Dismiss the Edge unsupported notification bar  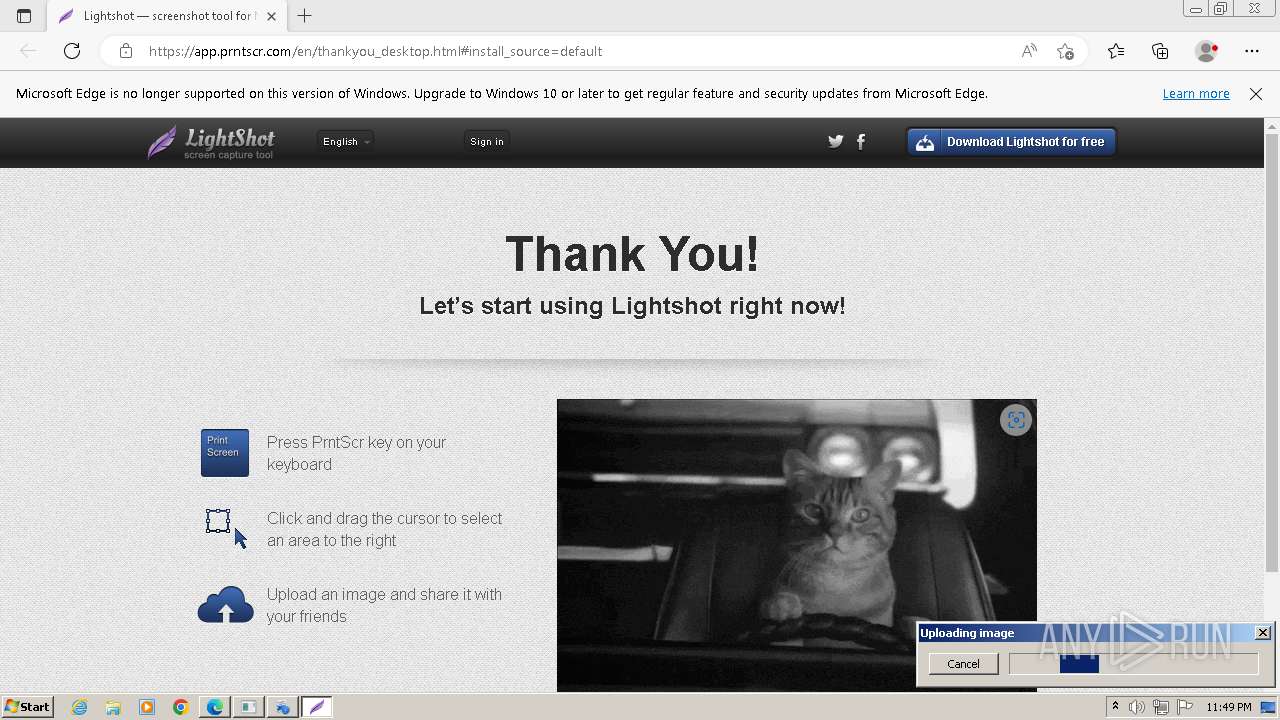(1256, 94)
